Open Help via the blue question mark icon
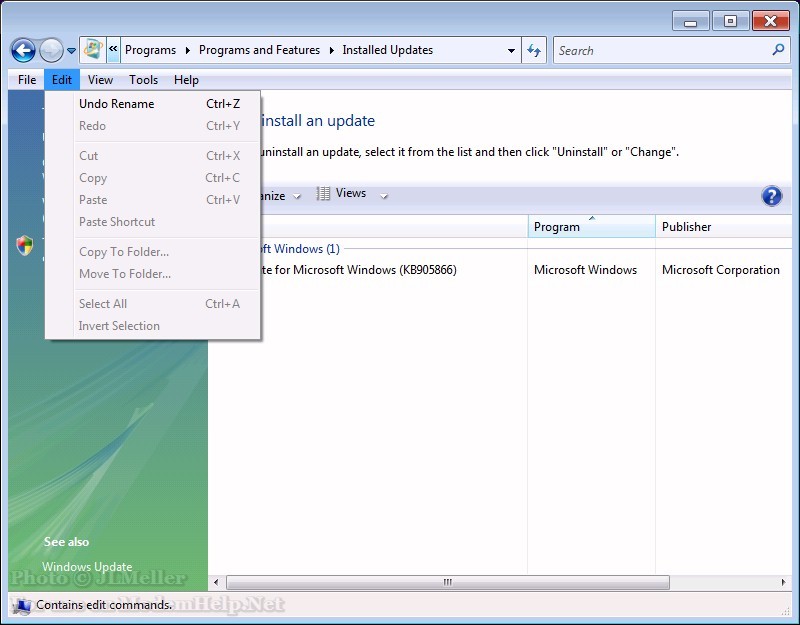 pyautogui.click(x=771, y=196)
